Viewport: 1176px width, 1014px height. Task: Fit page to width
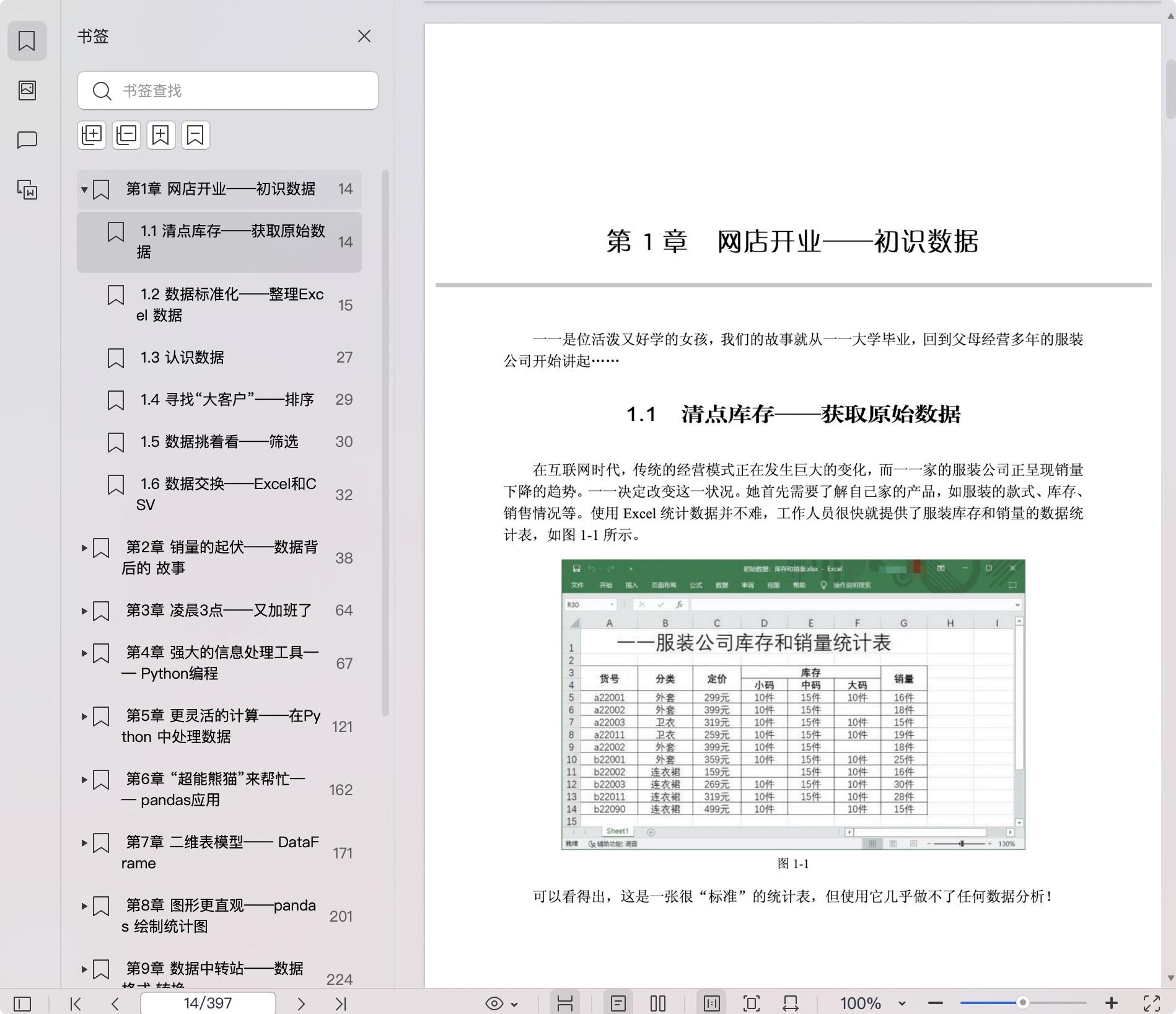click(791, 1003)
